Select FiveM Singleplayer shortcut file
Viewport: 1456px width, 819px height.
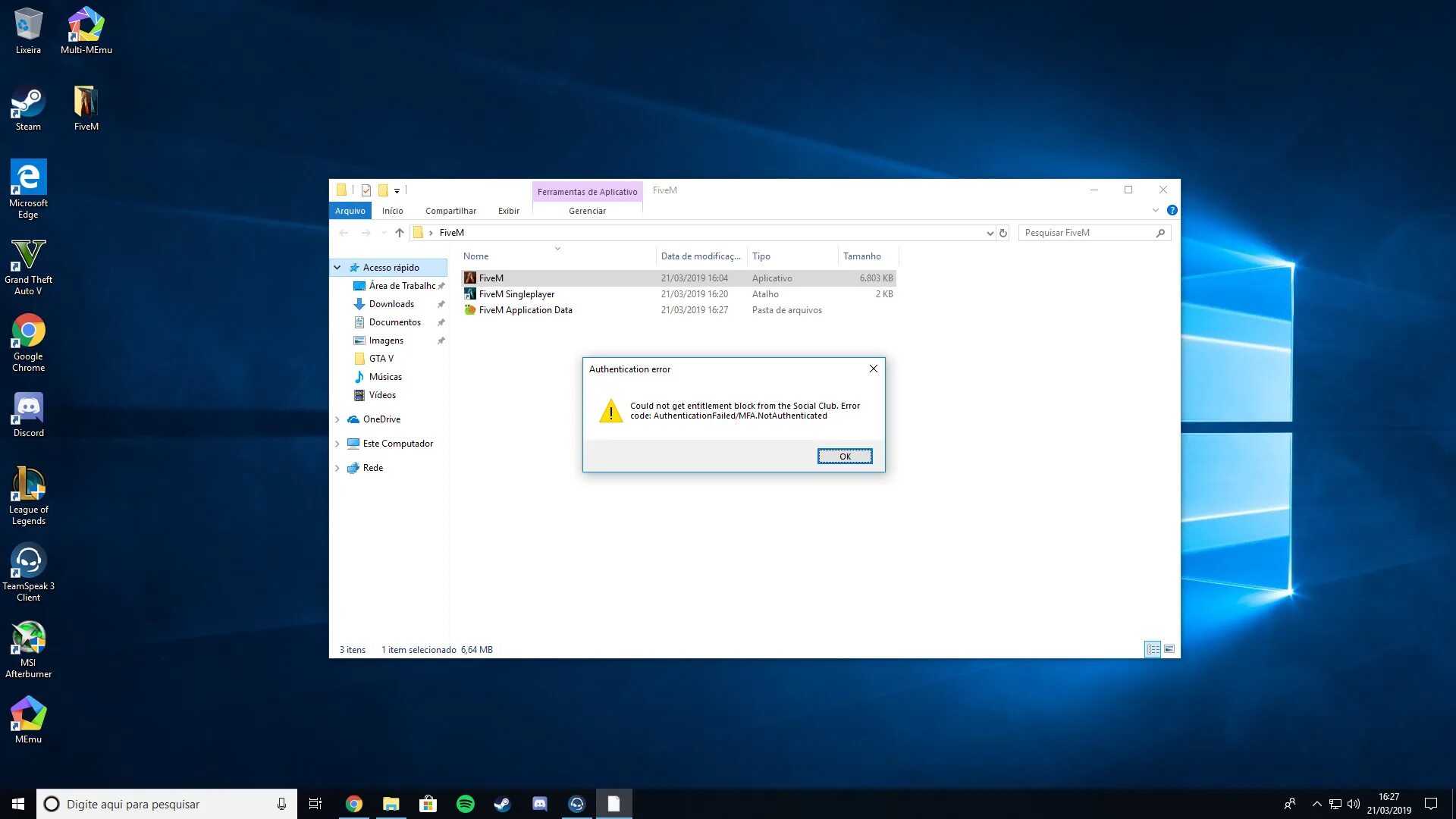click(678, 294)
